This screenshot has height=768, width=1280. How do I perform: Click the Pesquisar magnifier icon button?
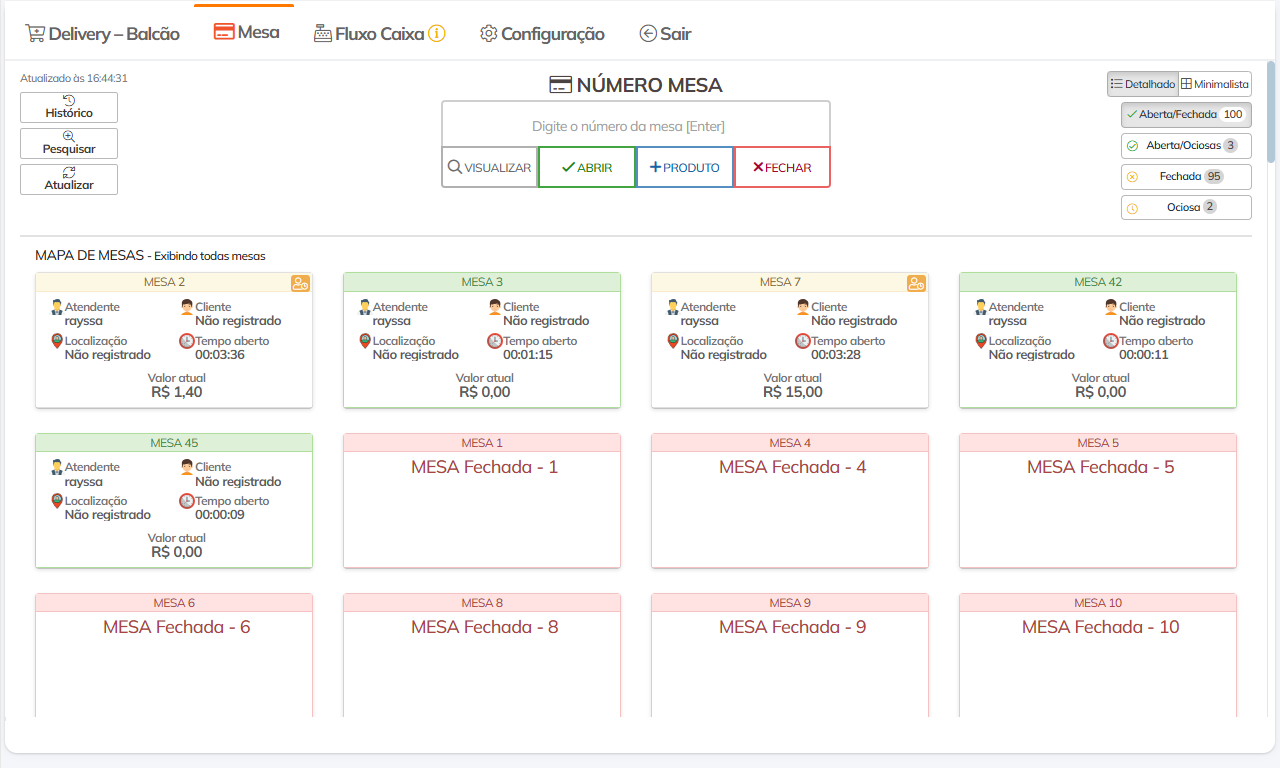point(69,143)
